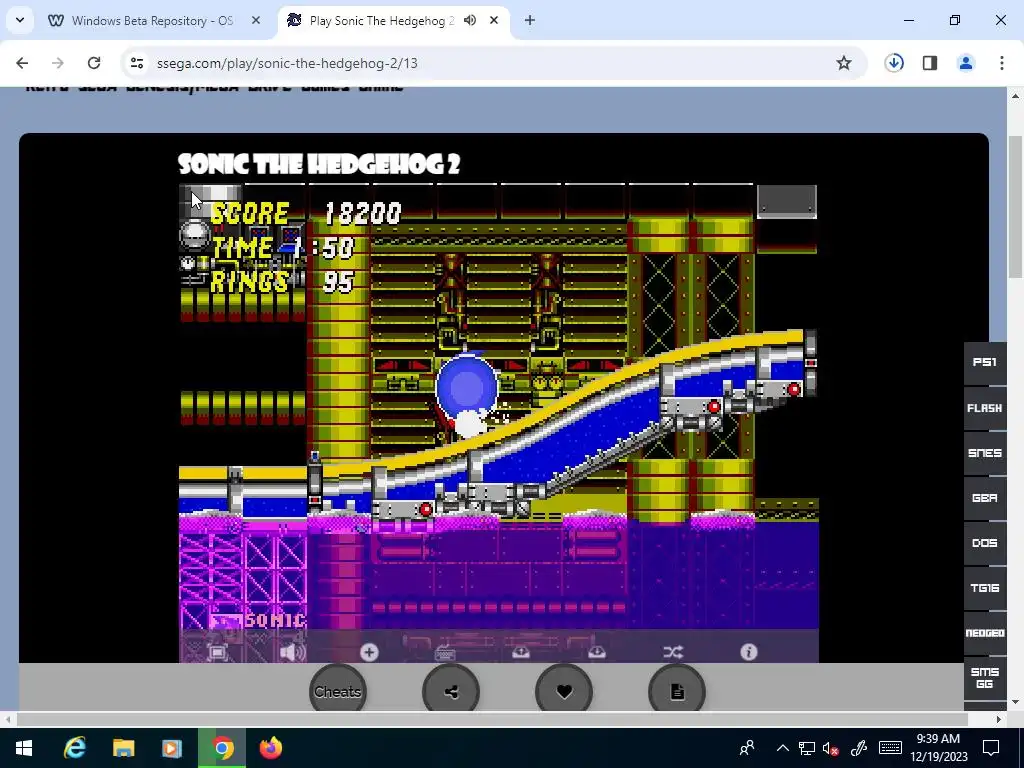
Task: Select the Play Sonic The Hedgehog tab
Action: [x=381, y=21]
